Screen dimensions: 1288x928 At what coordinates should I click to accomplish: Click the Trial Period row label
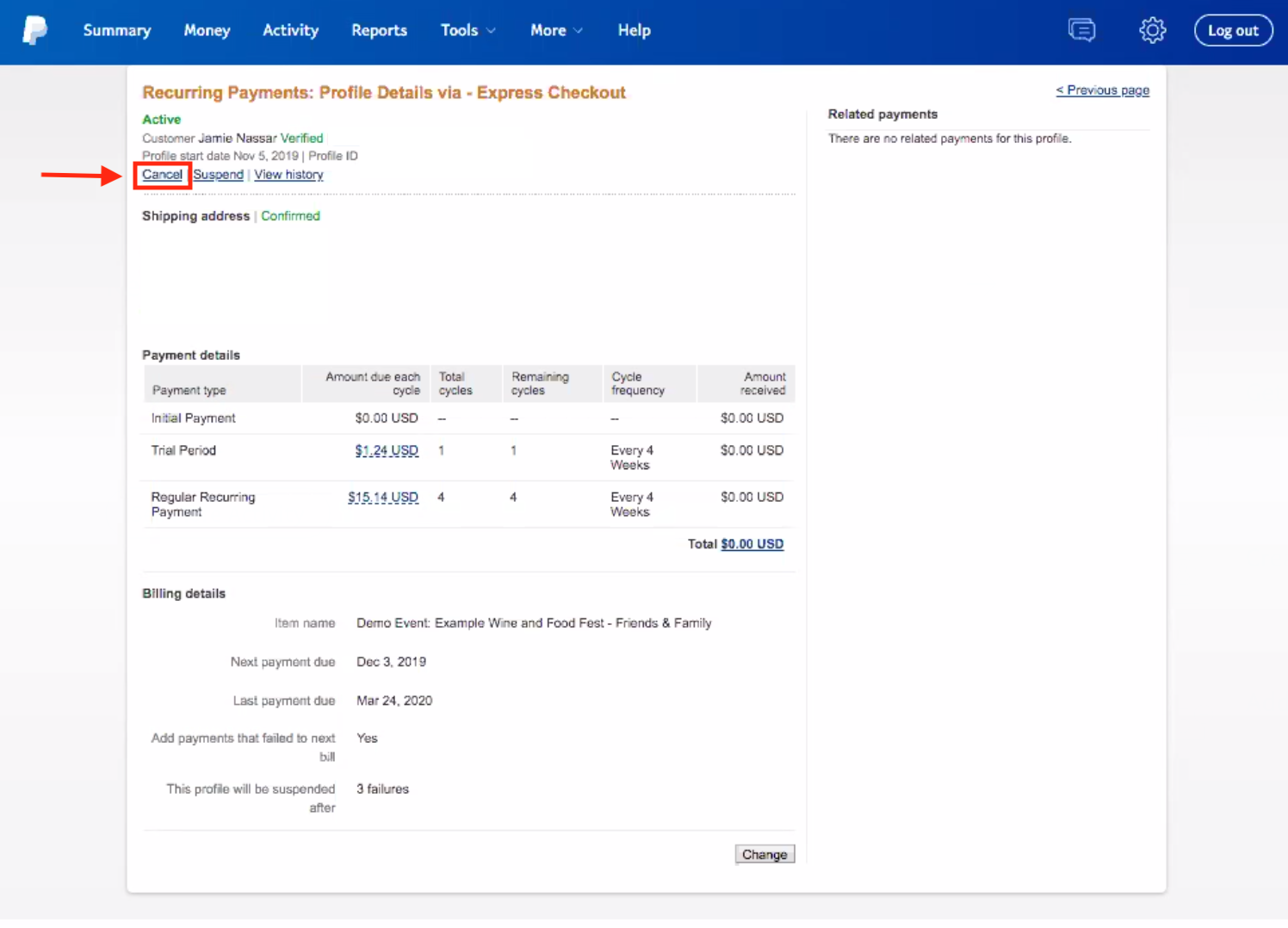click(x=183, y=450)
